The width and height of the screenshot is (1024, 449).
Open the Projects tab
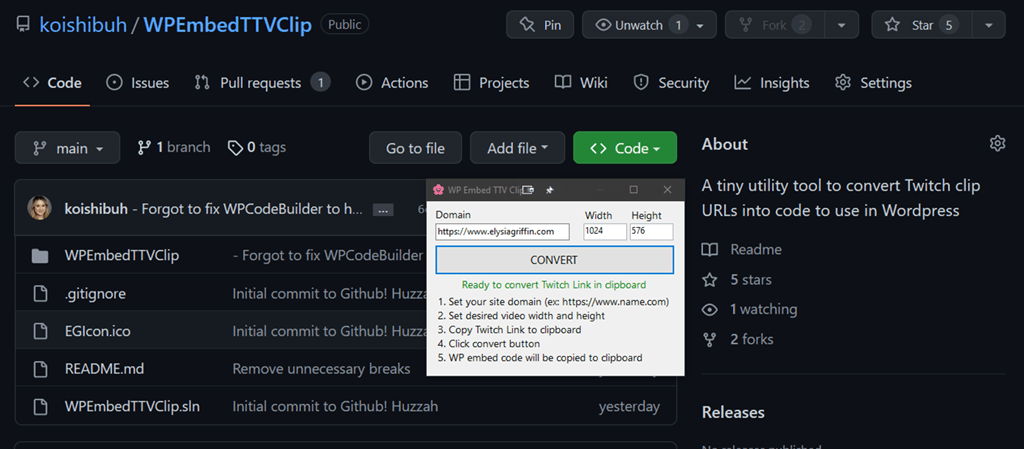[x=491, y=83]
